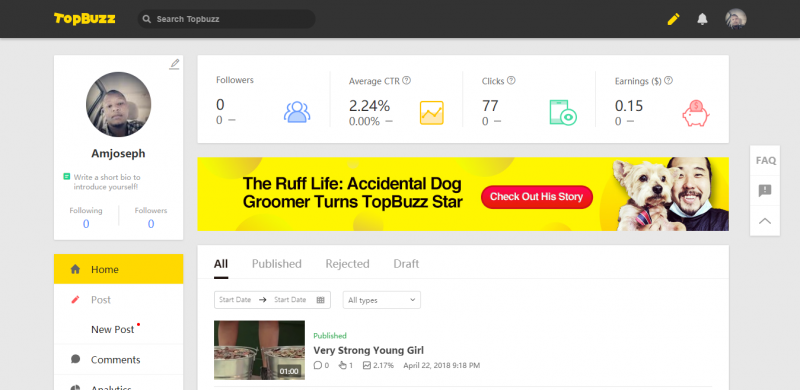800x390 pixels.
Task: Click the green Published status label
Action: coord(330,335)
